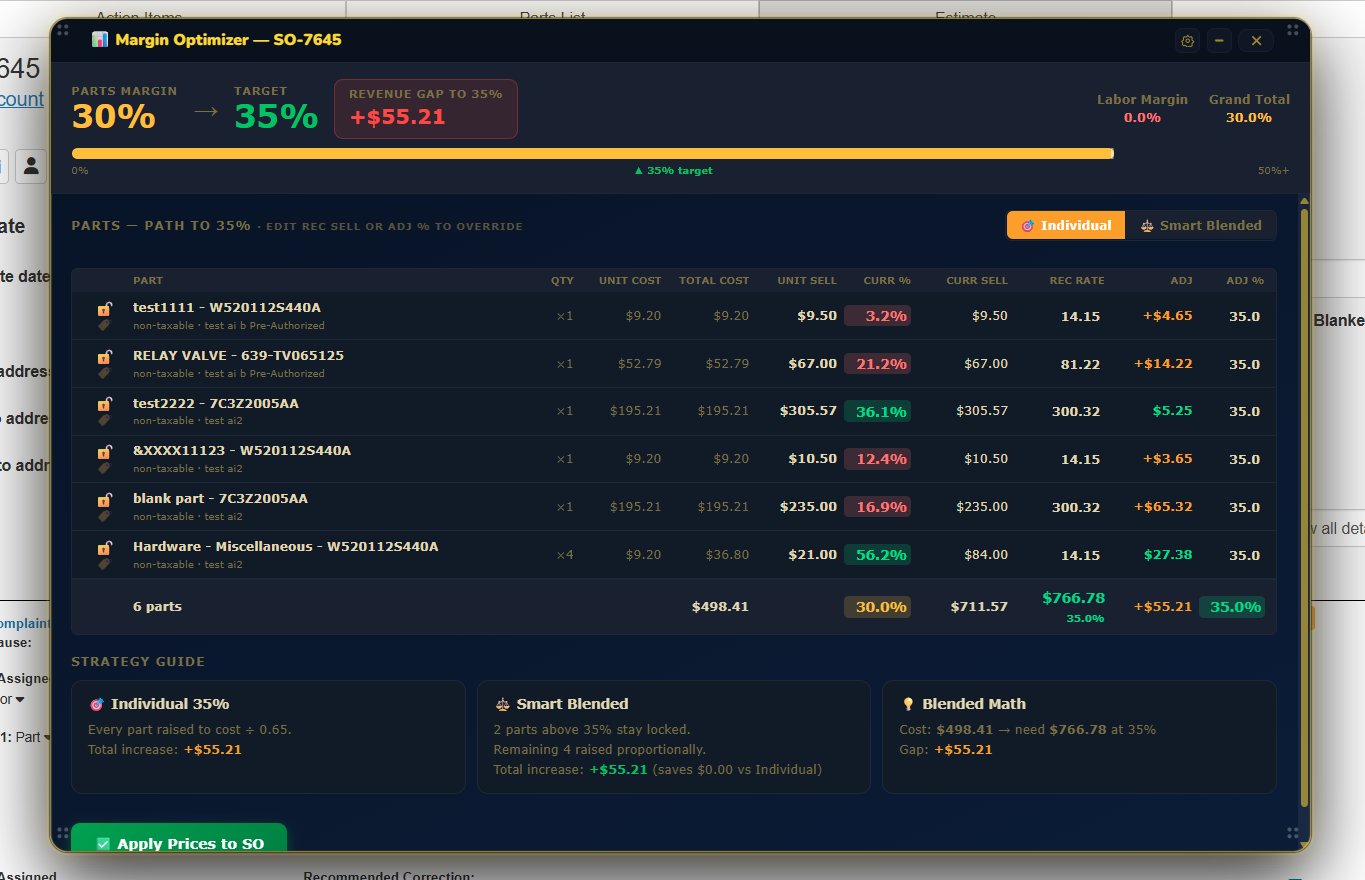Edit rec rate 300.32 for blank part
Image resolution: width=1365 pixels, height=880 pixels.
1076,507
